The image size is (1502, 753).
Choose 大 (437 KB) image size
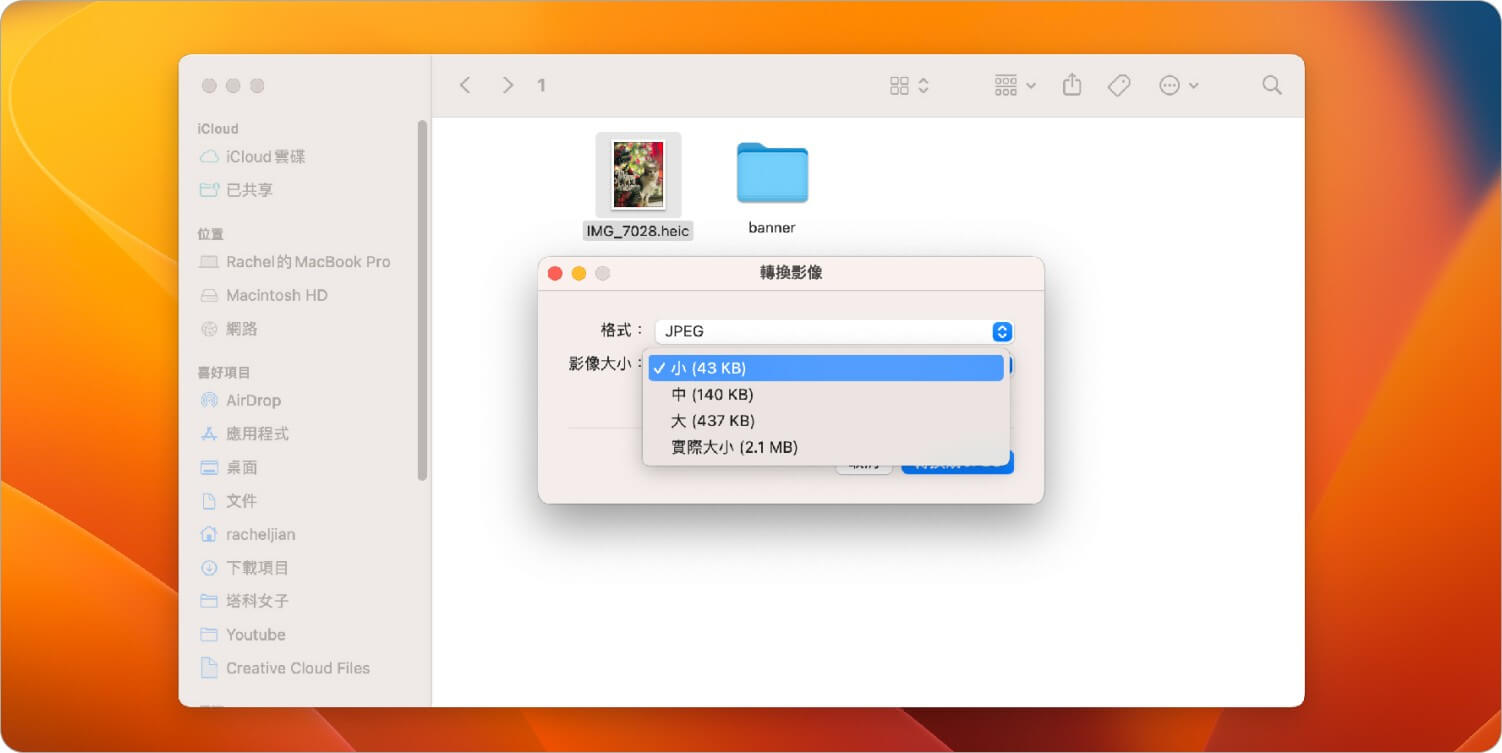826,421
